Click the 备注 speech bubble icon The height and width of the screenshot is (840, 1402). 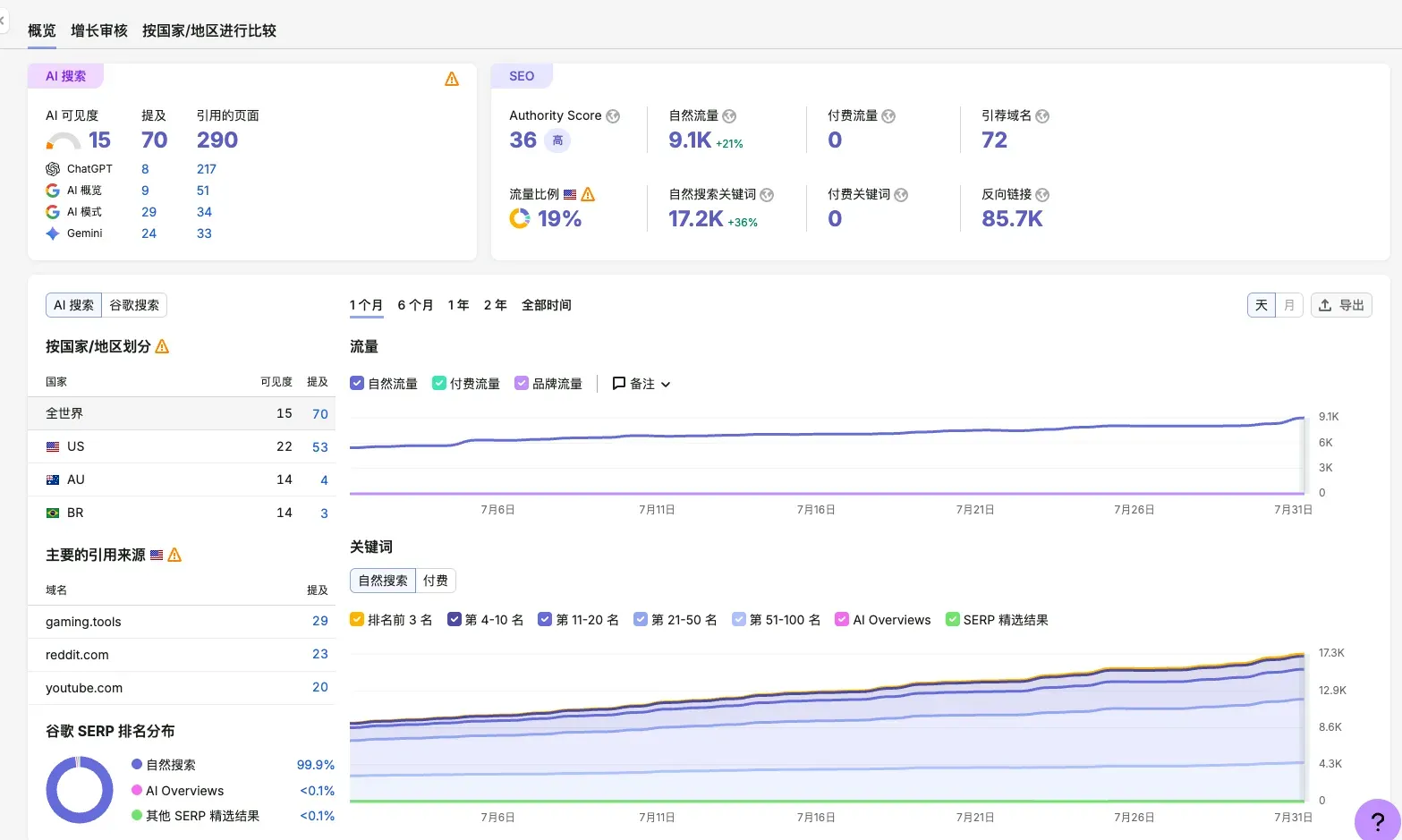pyautogui.click(x=618, y=383)
